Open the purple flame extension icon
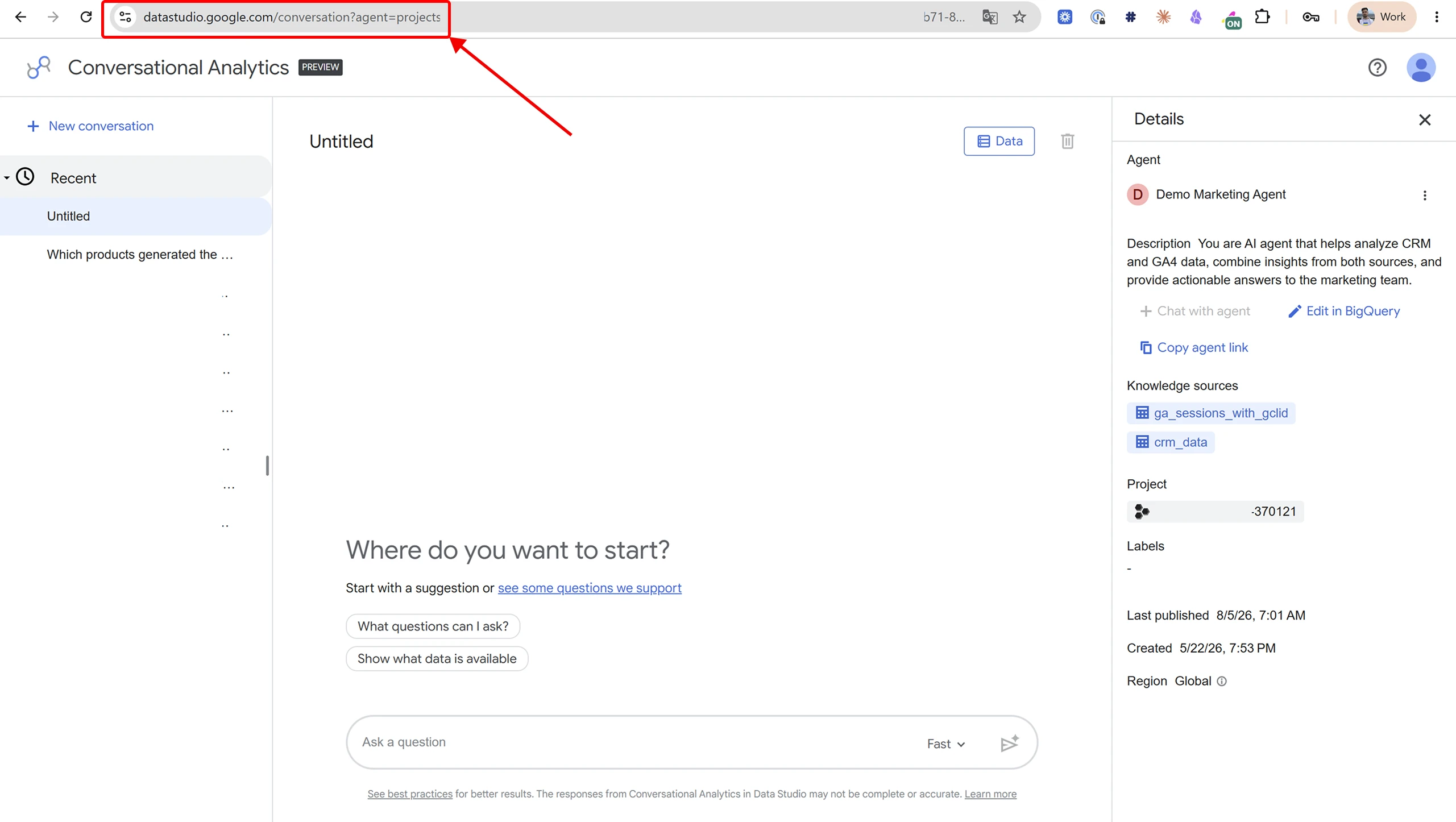The height and width of the screenshot is (822, 1456). [1196, 17]
